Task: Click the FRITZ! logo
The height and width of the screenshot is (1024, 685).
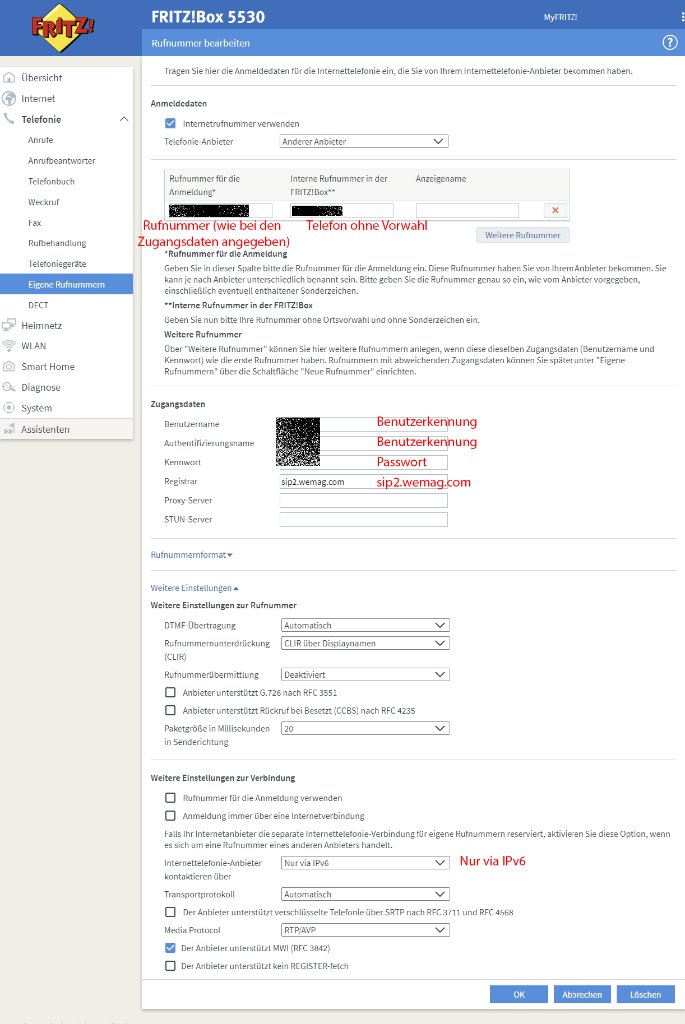Action: pos(62,27)
